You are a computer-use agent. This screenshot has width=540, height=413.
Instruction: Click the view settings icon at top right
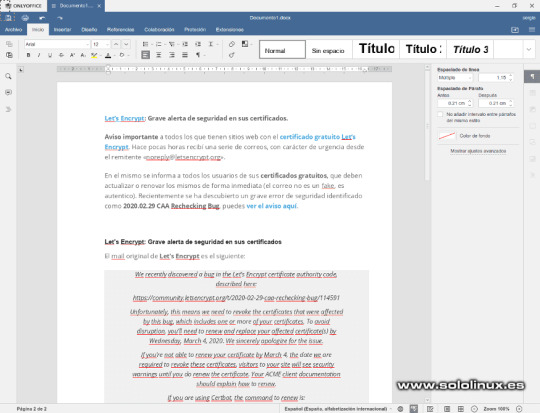click(x=532, y=30)
